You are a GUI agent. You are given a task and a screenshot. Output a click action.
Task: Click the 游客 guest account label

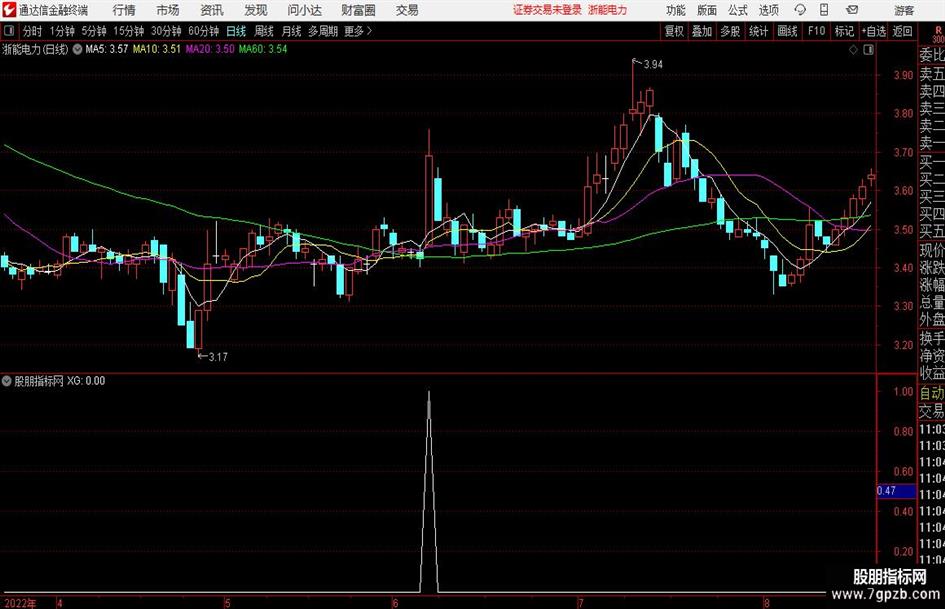coord(904,10)
